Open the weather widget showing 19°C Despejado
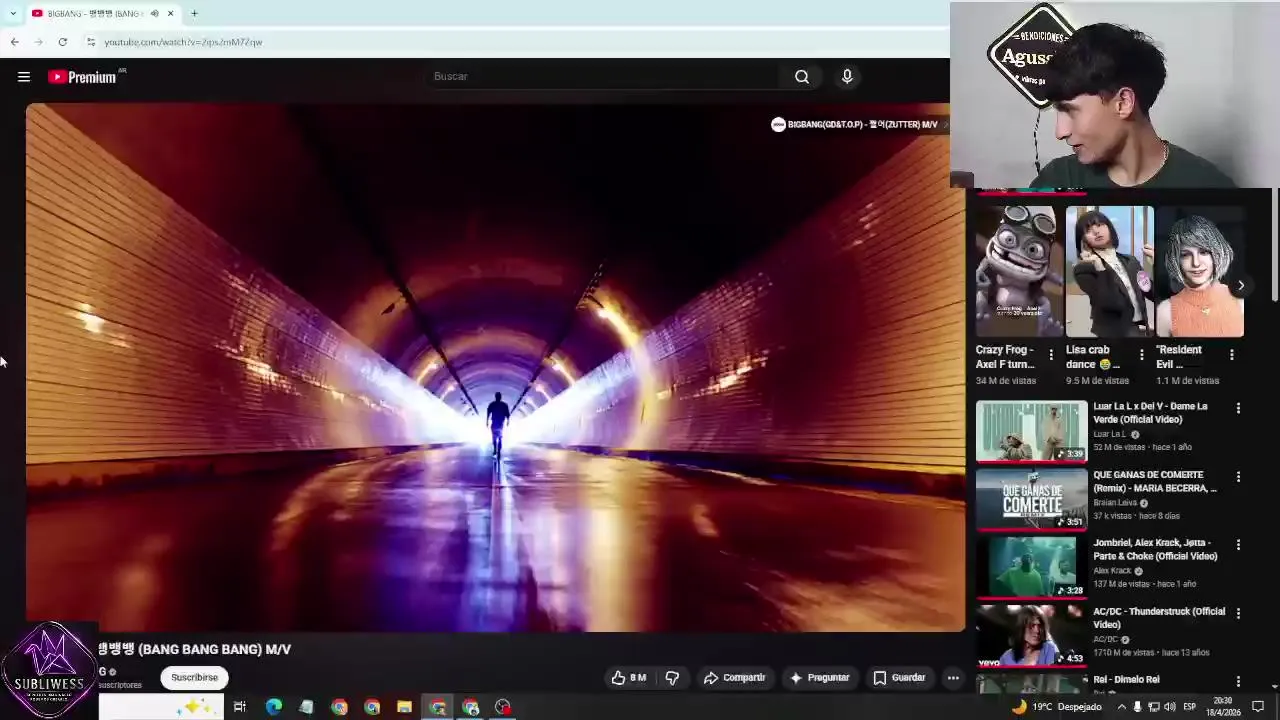Screen dimensions: 1280x720 pyautogui.click(x=1056, y=706)
